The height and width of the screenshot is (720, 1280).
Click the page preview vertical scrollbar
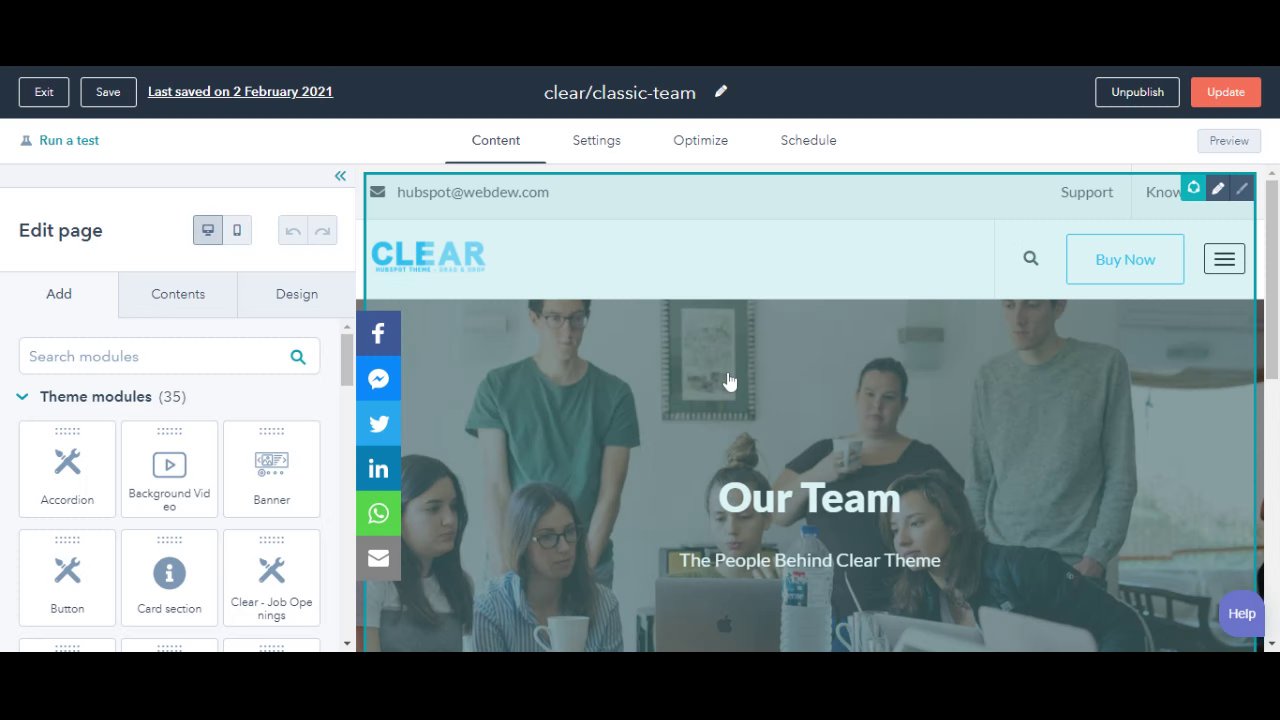pyautogui.click(x=1272, y=280)
